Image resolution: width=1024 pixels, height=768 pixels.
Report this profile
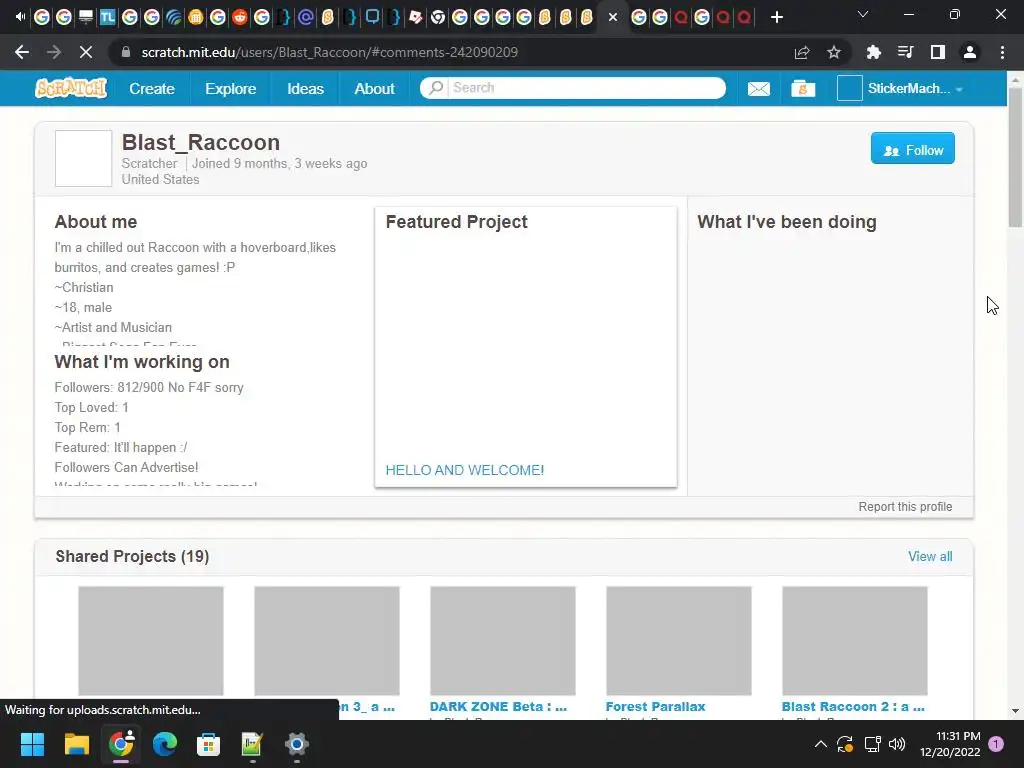coord(905,507)
